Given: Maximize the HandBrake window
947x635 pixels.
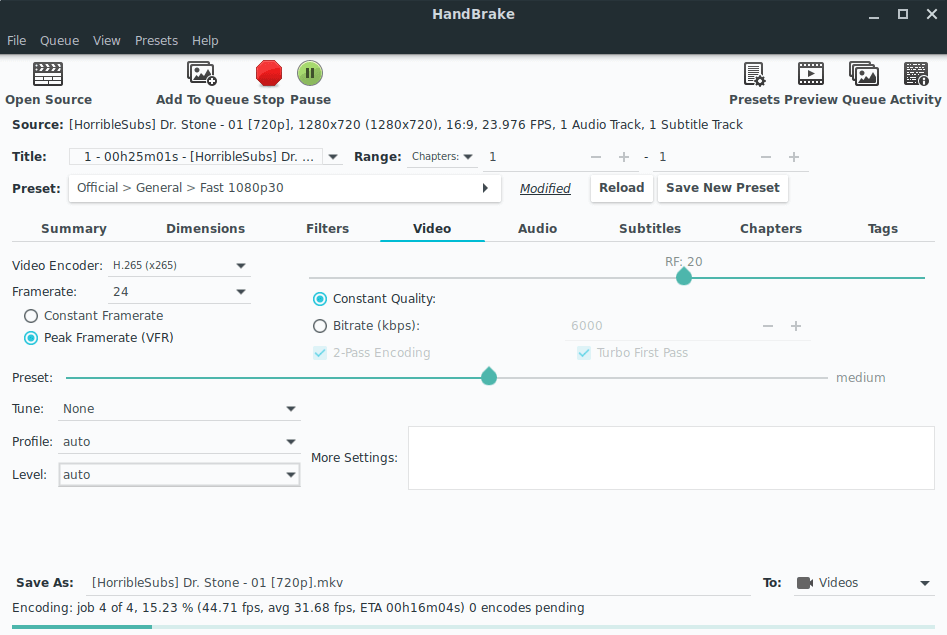Looking at the screenshot, I should 902,15.
